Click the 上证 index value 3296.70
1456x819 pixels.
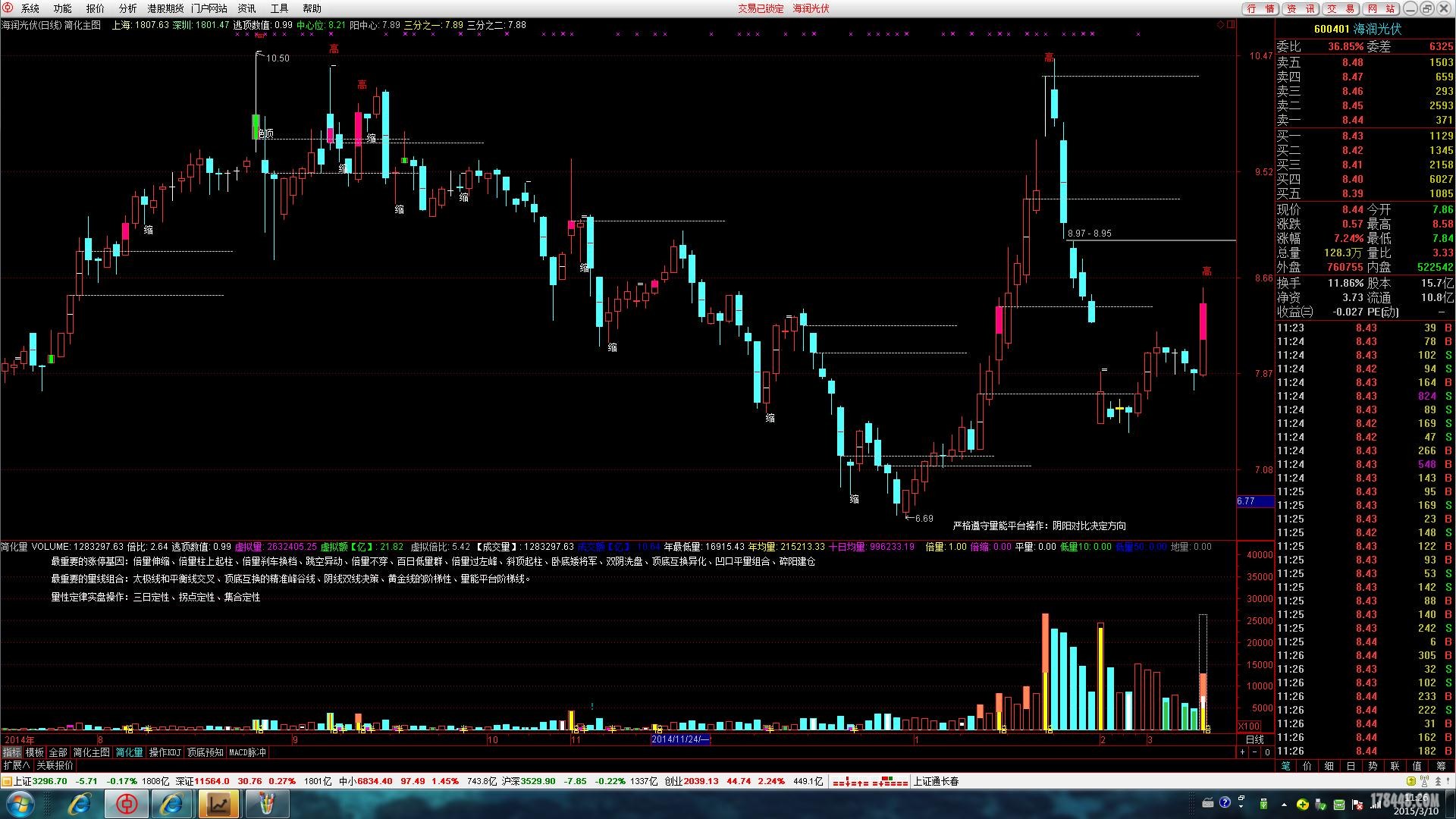tap(49, 781)
